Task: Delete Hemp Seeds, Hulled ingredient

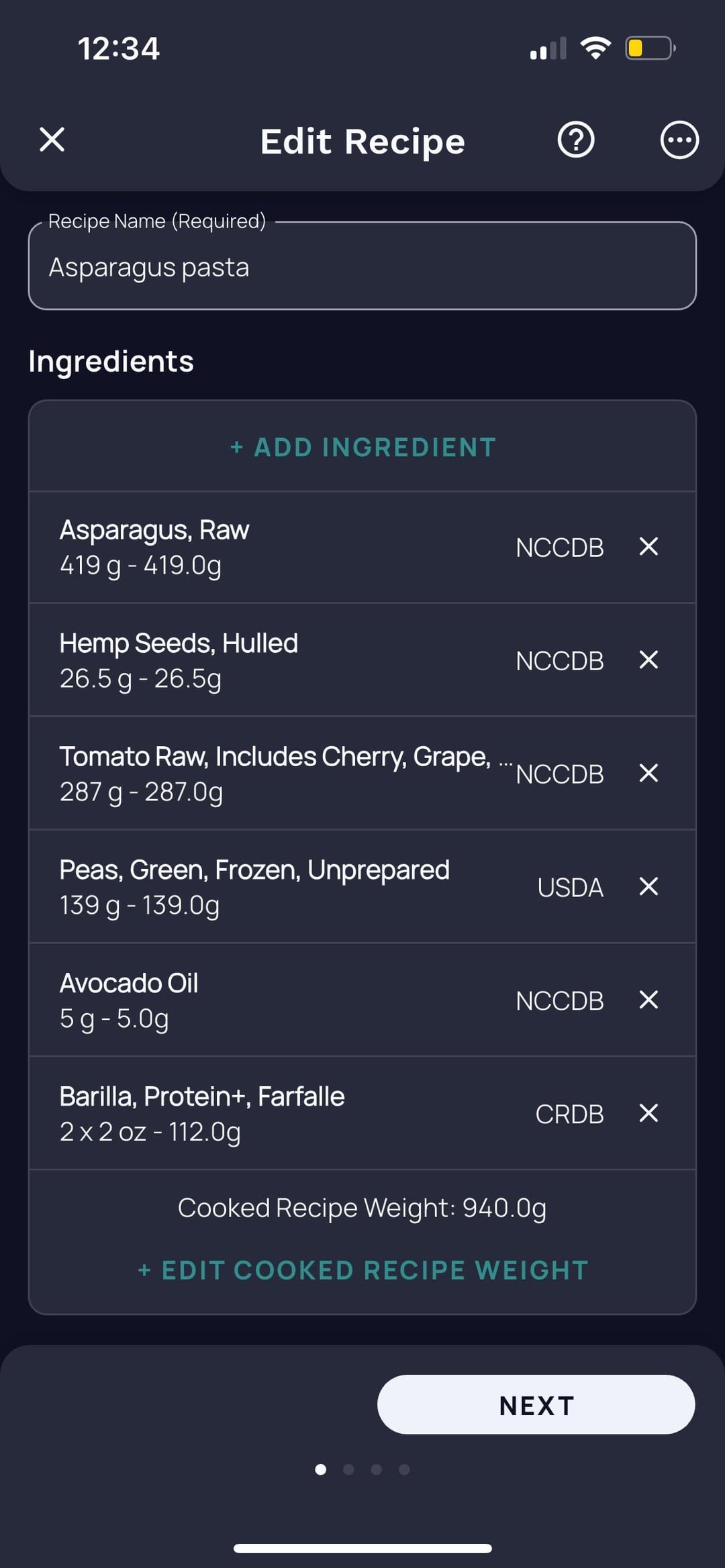Action: point(648,660)
